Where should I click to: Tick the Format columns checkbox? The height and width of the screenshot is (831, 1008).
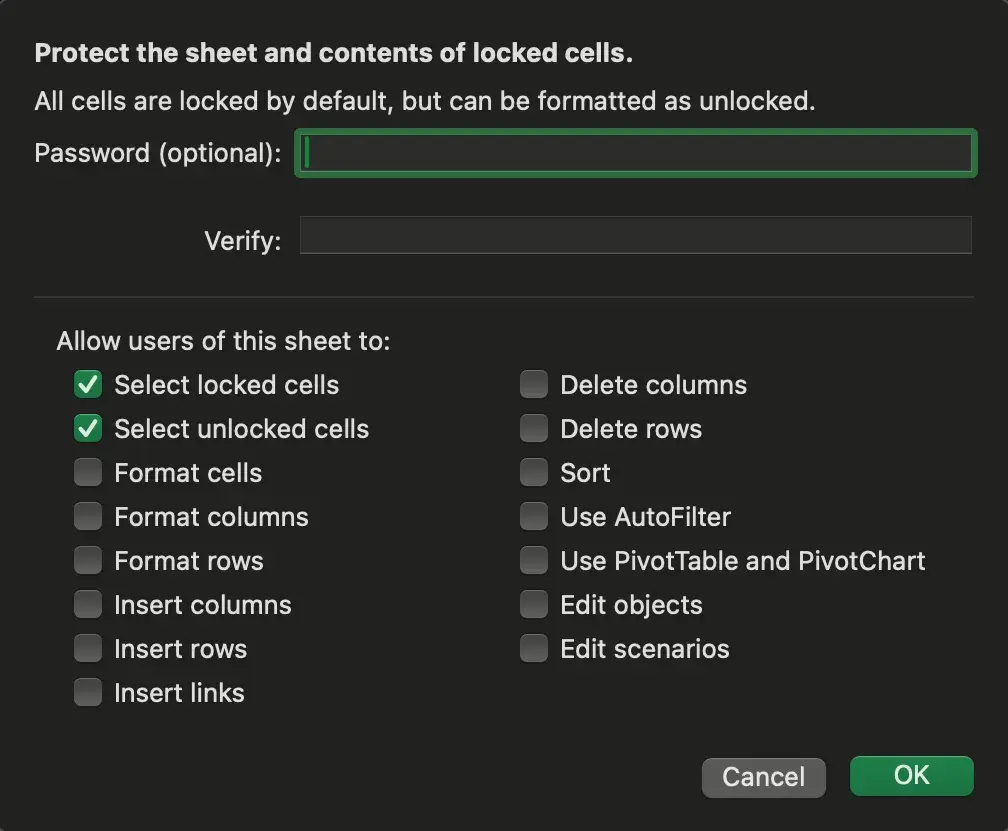pyautogui.click(x=88, y=516)
